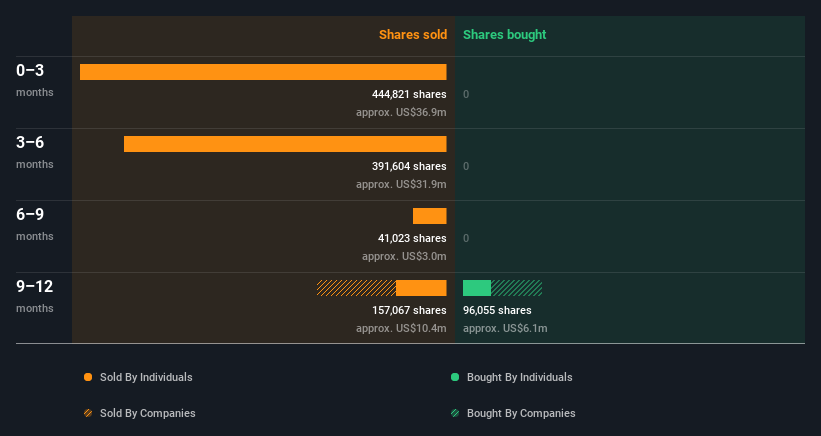Click the approx. US$6.1m value
This screenshot has height=436, width=821.
coord(505,328)
